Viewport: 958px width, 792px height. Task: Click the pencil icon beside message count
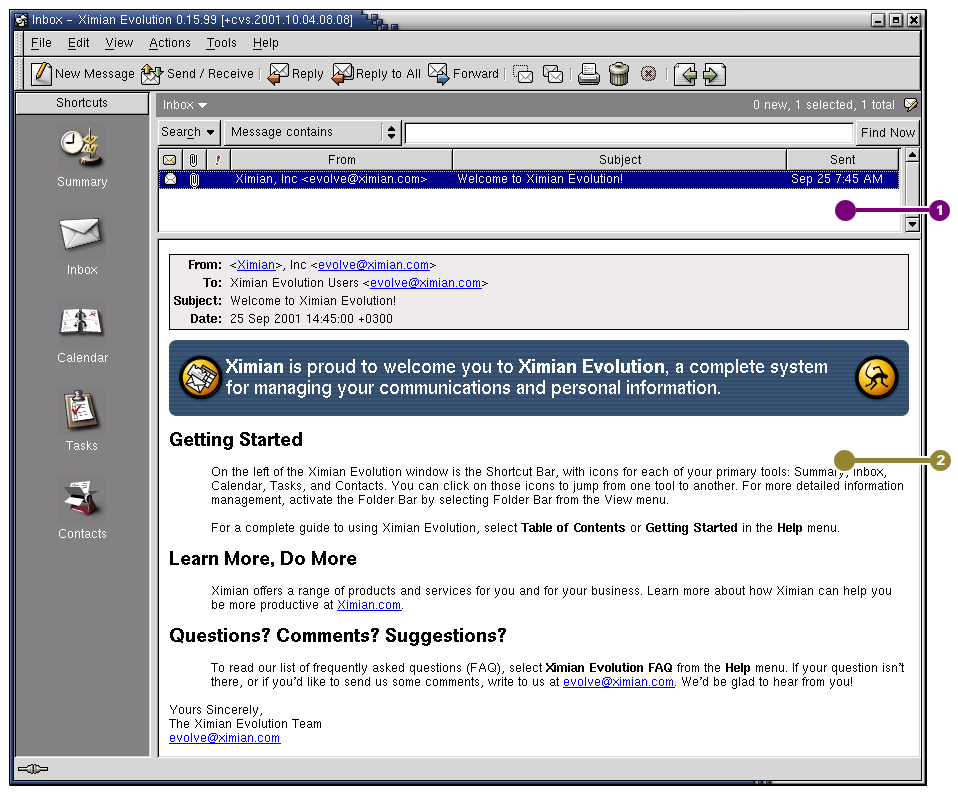coord(910,105)
